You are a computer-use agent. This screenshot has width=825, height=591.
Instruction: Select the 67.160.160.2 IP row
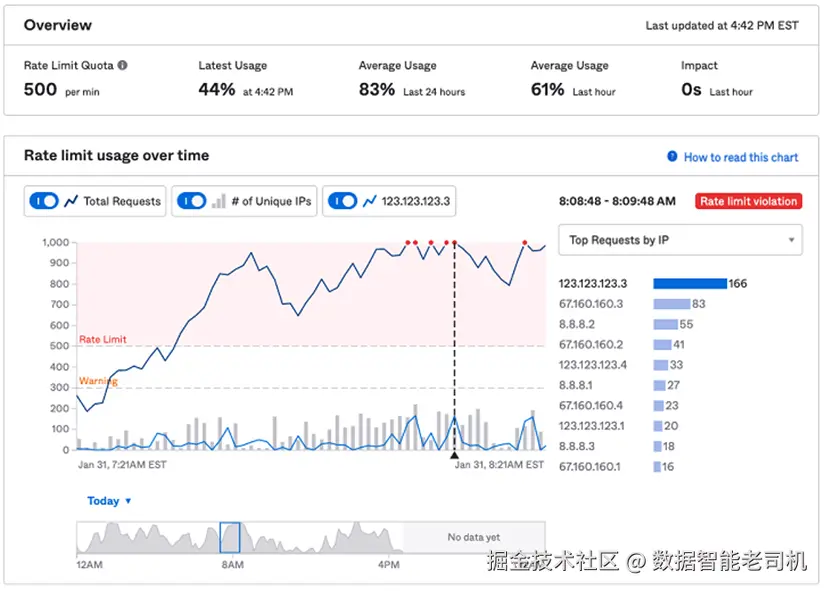pos(622,345)
